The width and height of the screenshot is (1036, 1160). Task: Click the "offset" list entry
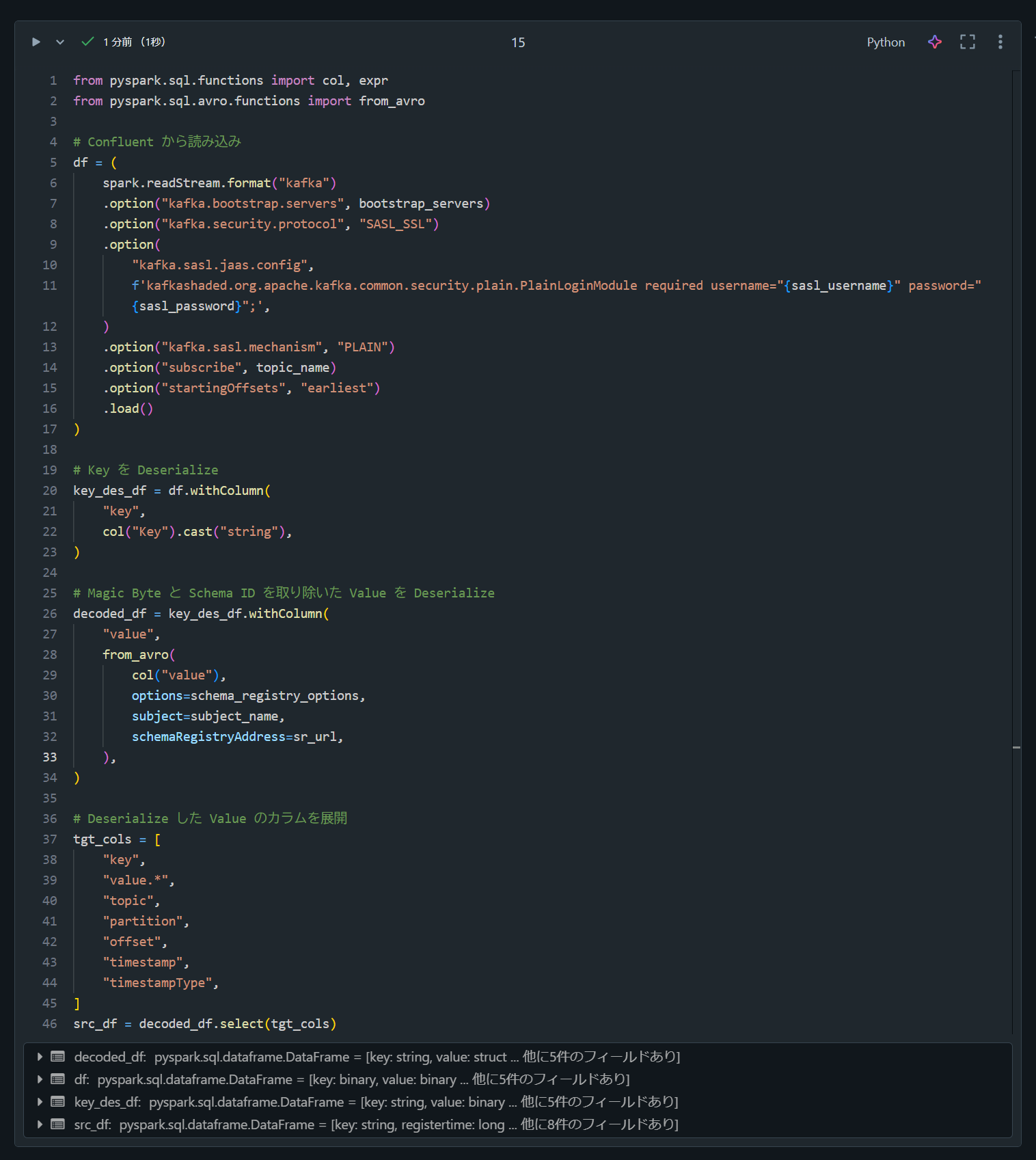click(x=132, y=942)
